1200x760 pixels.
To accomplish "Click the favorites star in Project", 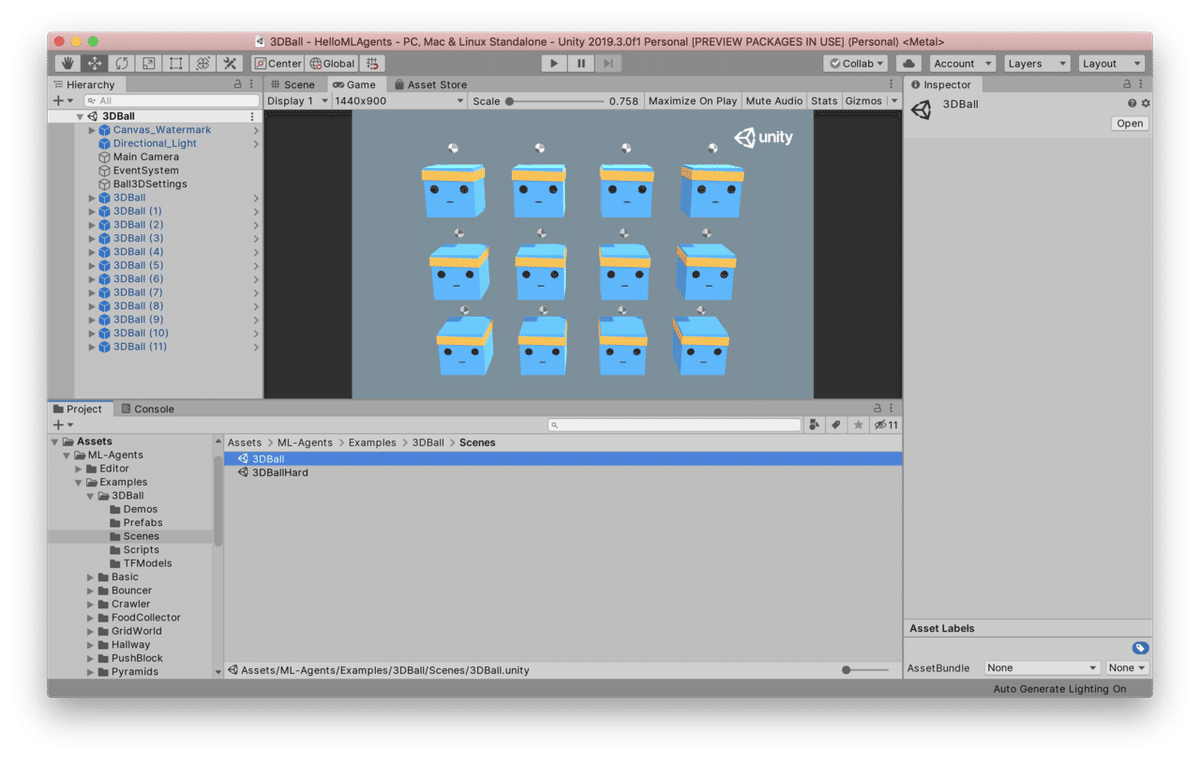I will point(858,425).
